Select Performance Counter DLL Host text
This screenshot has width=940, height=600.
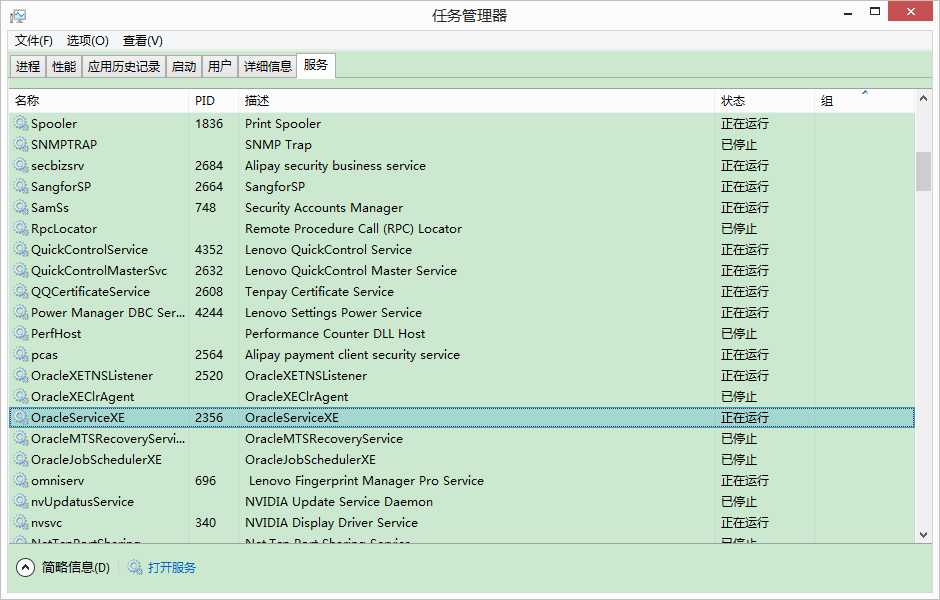click(x=335, y=333)
